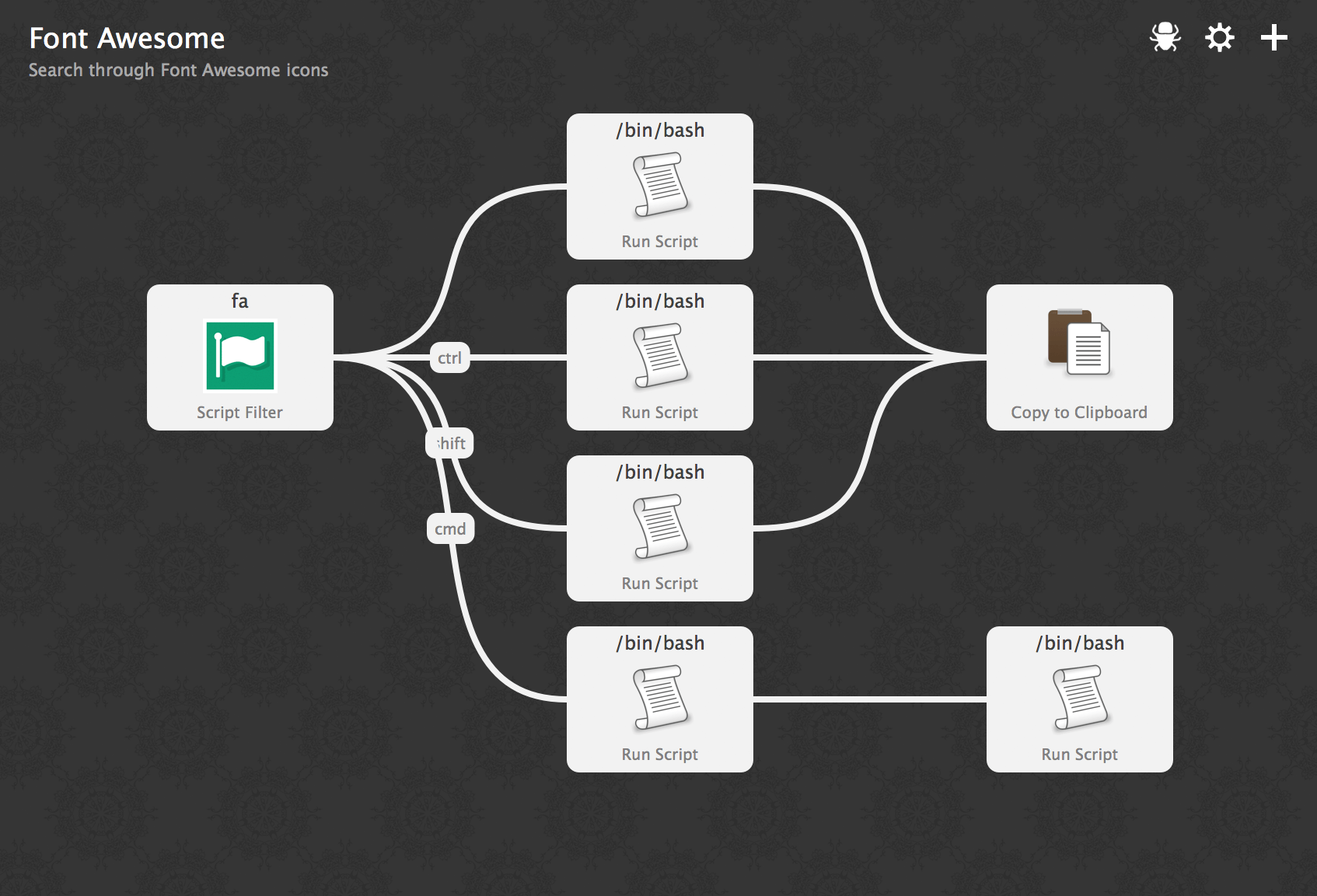1317x896 pixels.
Task: Click the Font Awesome workflow title
Action: [127, 38]
